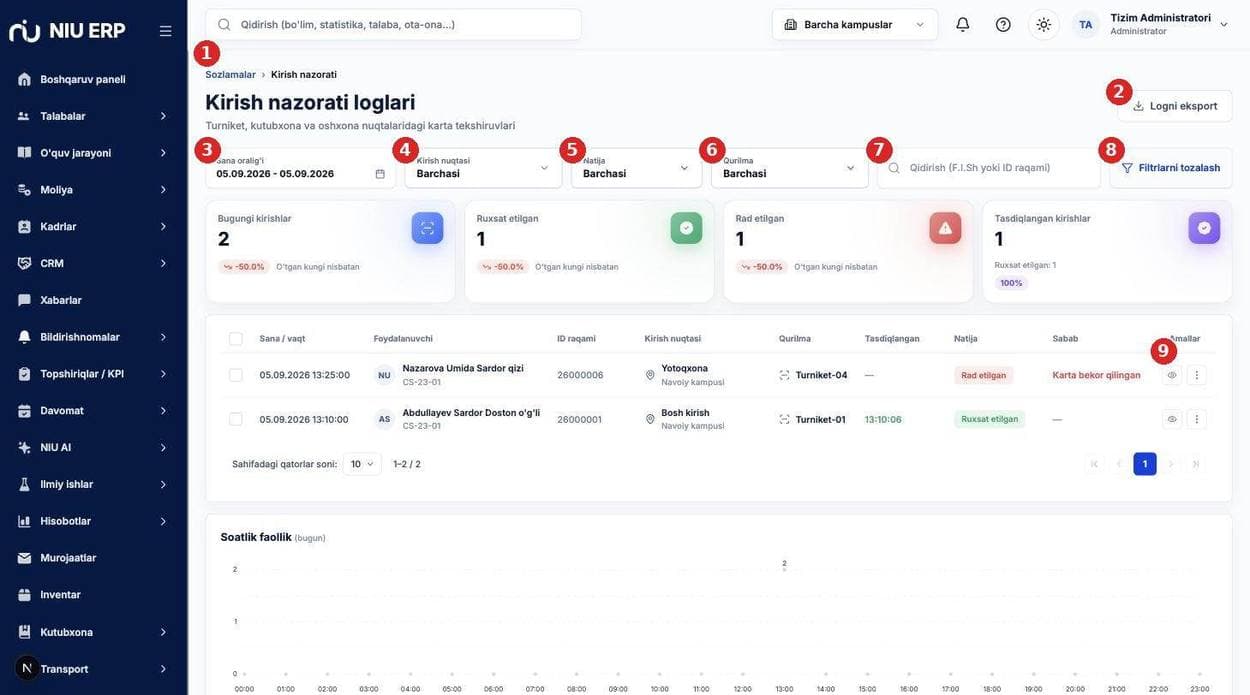Viewport: 1250px width, 695px height.
Task: Click the calendar icon in date range
Action: point(380,174)
